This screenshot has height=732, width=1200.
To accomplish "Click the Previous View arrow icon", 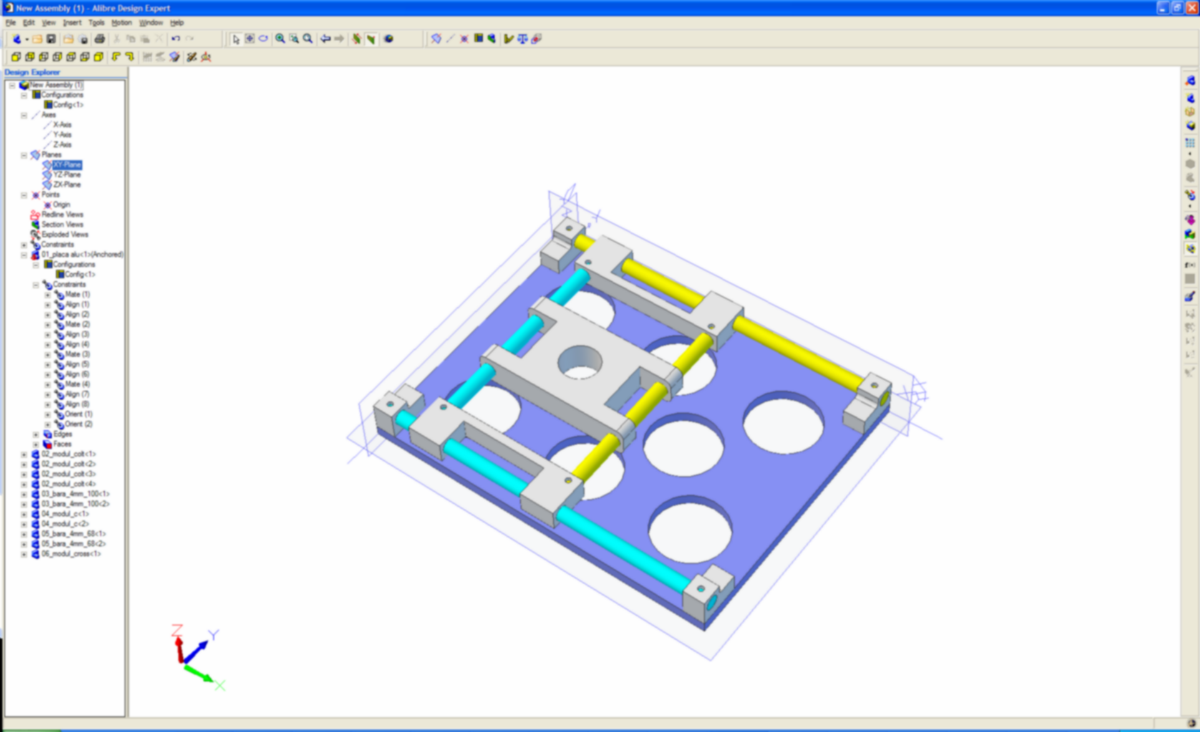I will pos(325,39).
